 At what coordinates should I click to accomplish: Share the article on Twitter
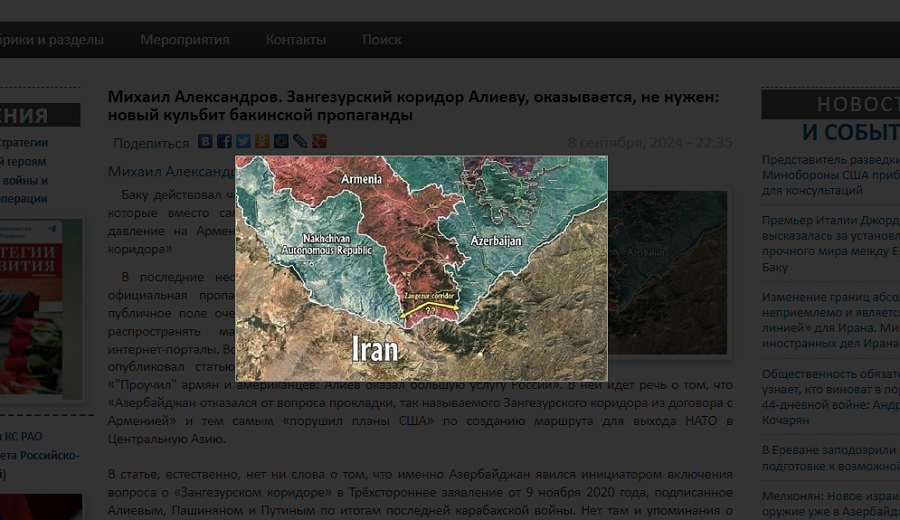coord(243,141)
